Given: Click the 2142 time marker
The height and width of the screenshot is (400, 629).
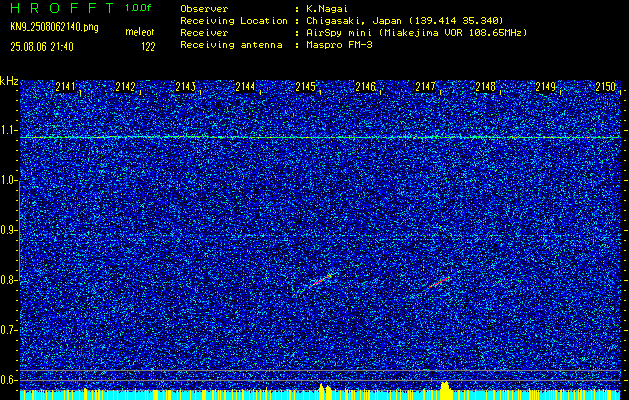Looking at the screenshot, I should coord(125,87).
